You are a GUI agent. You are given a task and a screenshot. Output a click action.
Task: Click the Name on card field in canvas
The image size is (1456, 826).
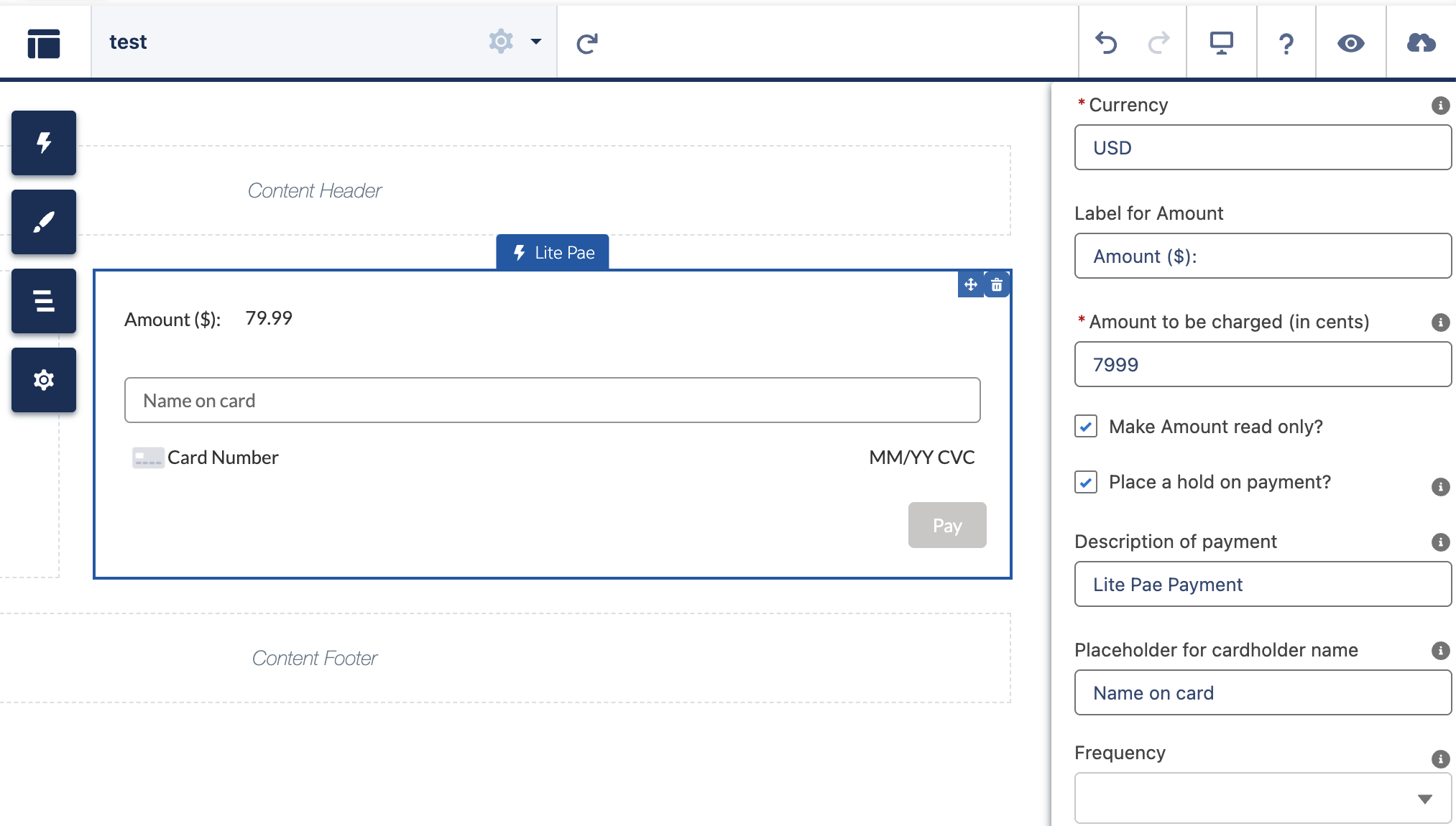click(553, 400)
